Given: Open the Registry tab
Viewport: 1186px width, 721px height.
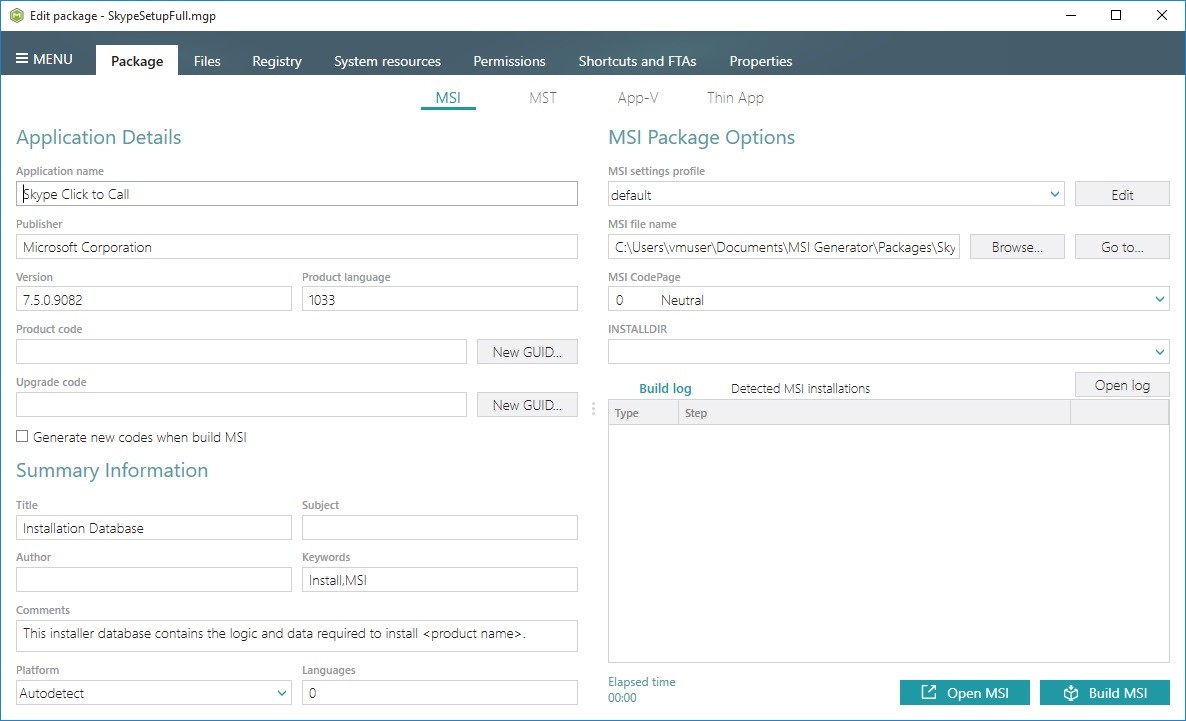Looking at the screenshot, I should point(277,61).
